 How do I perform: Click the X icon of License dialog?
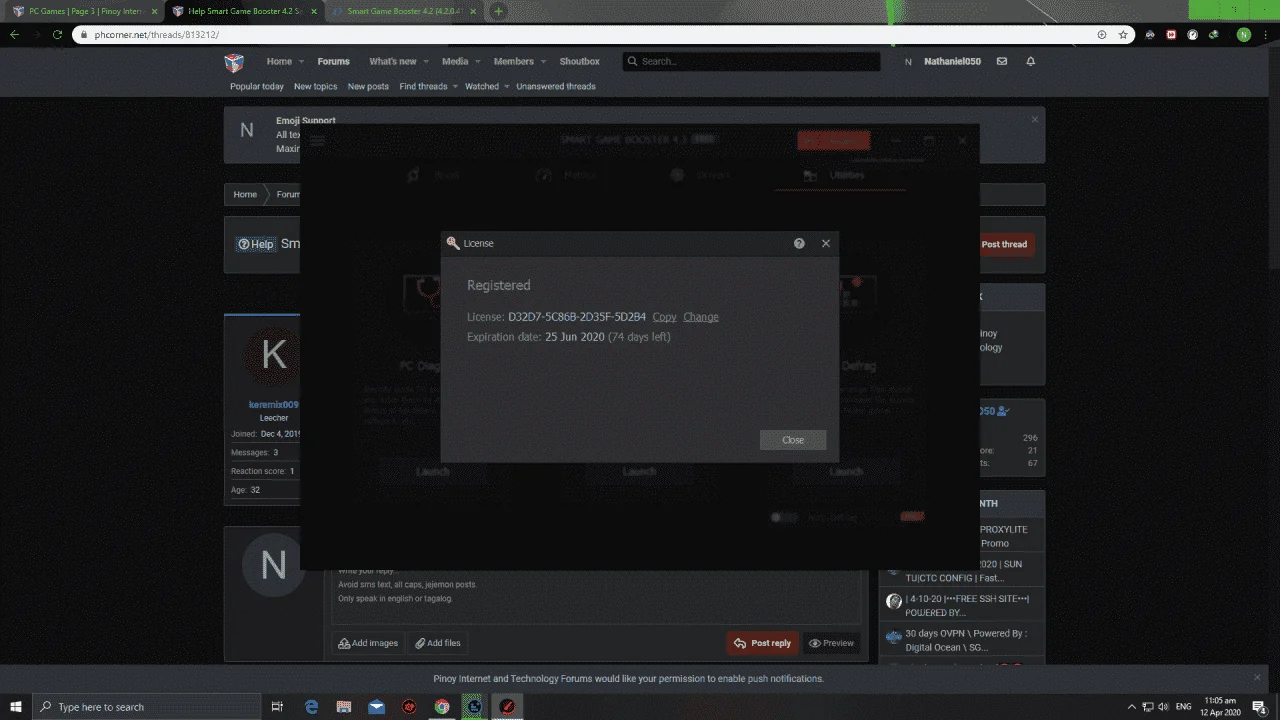click(826, 243)
